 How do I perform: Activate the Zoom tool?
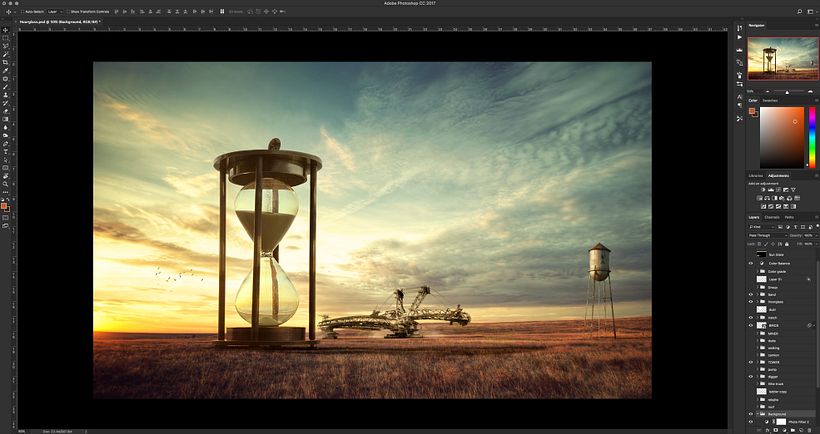pos(6,184)
